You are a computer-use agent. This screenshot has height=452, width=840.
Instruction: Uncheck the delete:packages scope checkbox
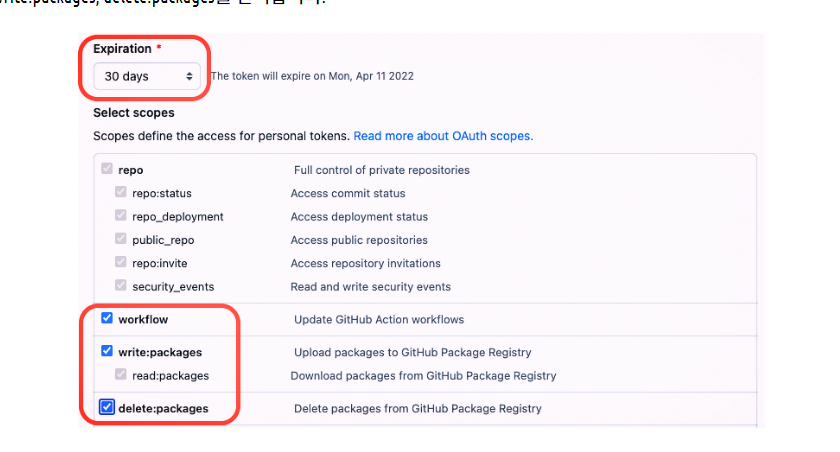click(x=107, y=408)
